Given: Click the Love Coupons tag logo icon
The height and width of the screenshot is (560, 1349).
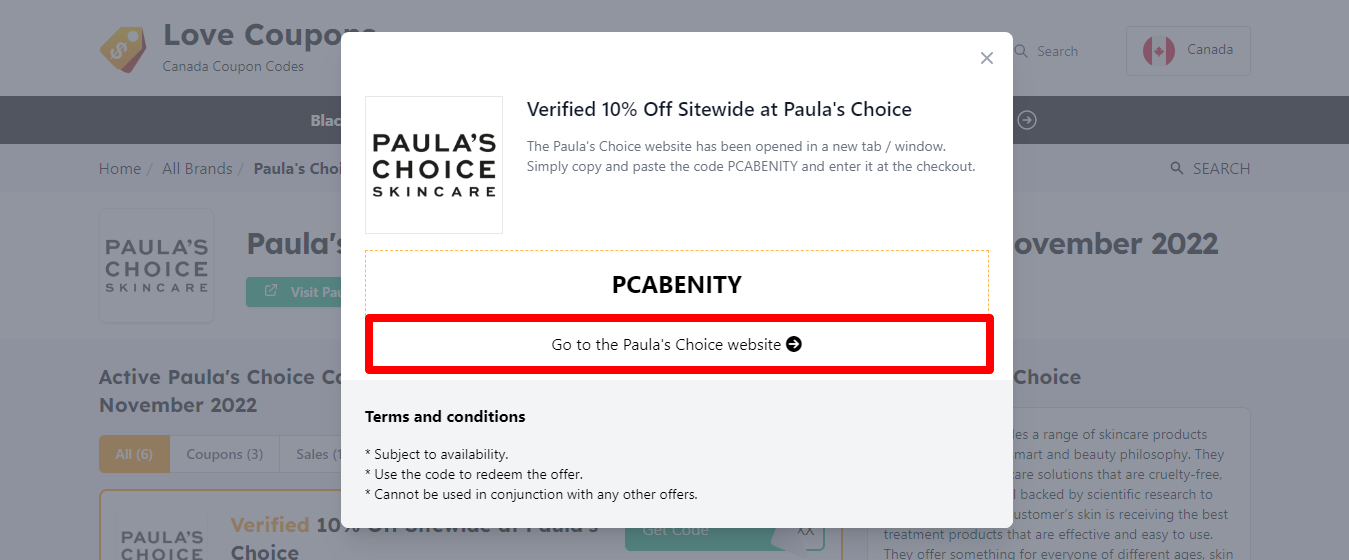Looking at the screenshot, I should pyautogui.click(x=123, y=50).
